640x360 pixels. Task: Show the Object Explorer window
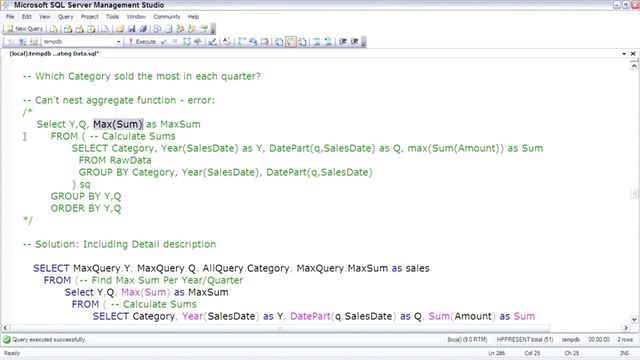(x=180, y=29)
